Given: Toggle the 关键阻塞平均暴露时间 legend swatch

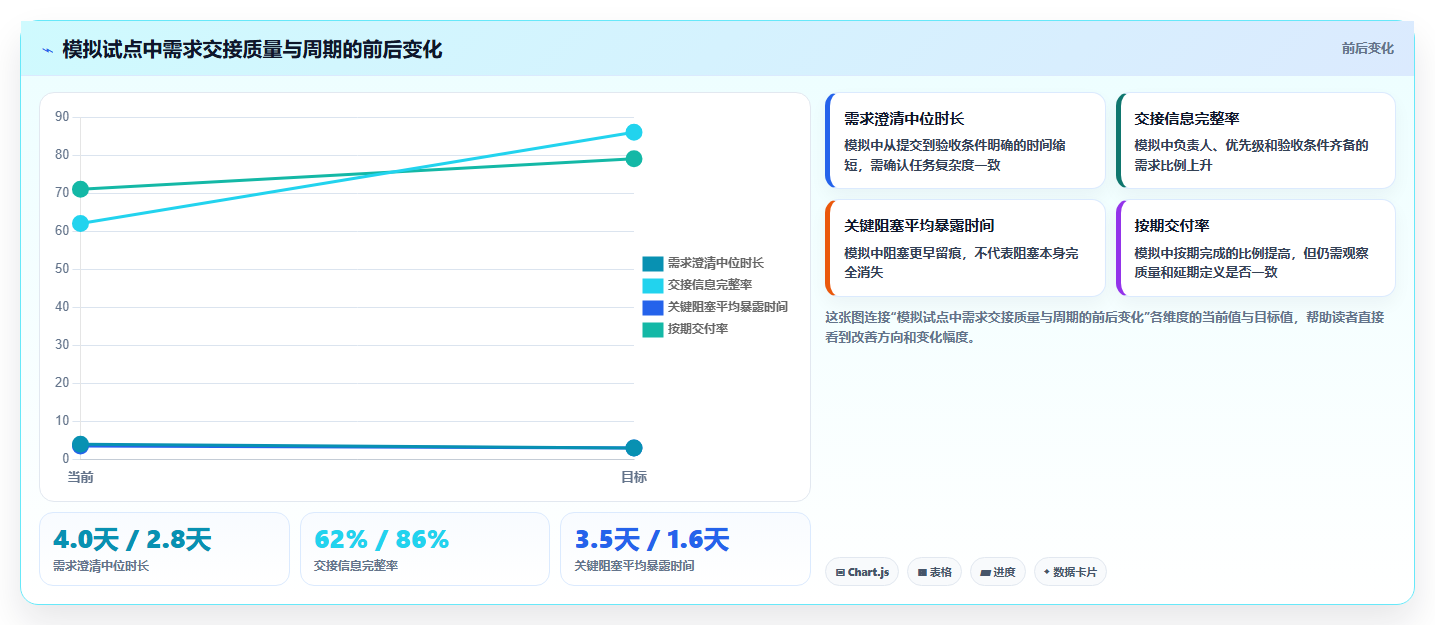Looking at the screenshot, I should (652, 307).
